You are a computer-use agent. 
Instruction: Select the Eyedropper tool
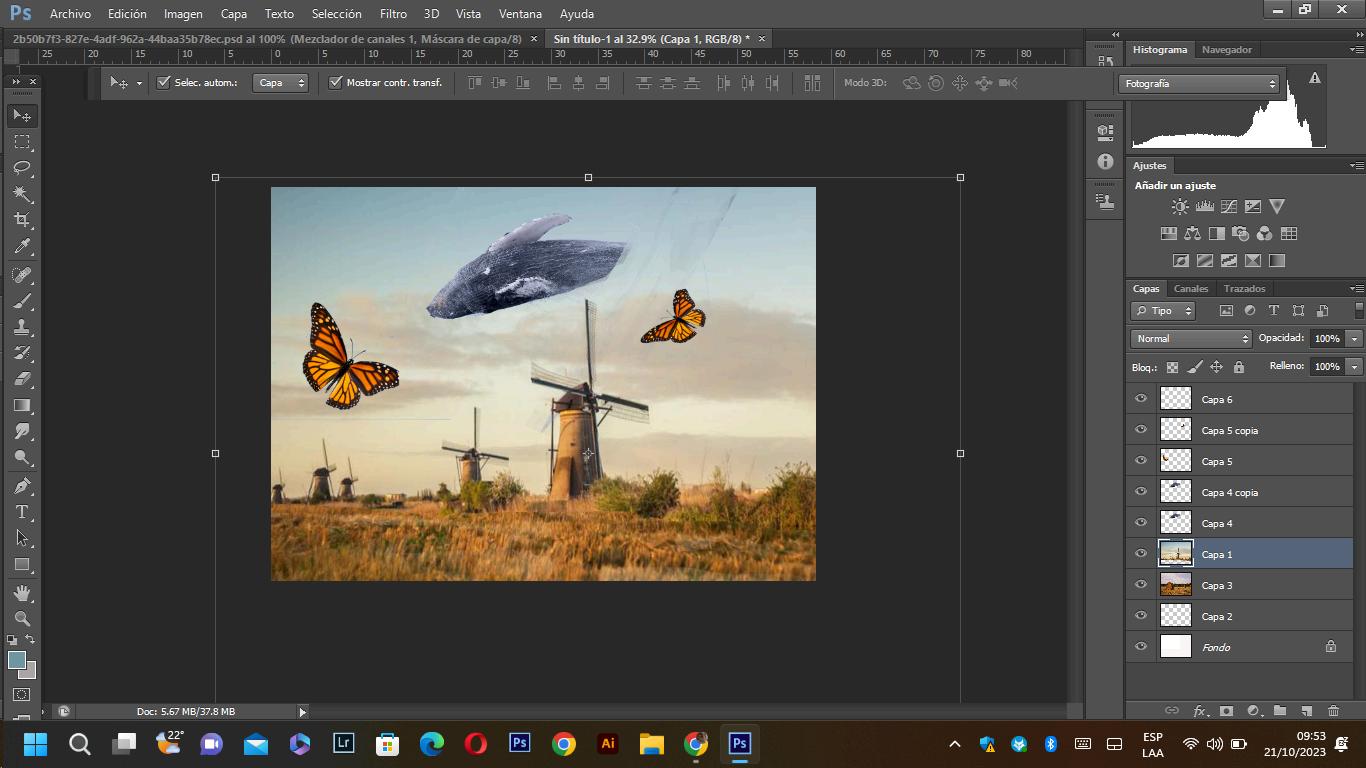point(22,247)
